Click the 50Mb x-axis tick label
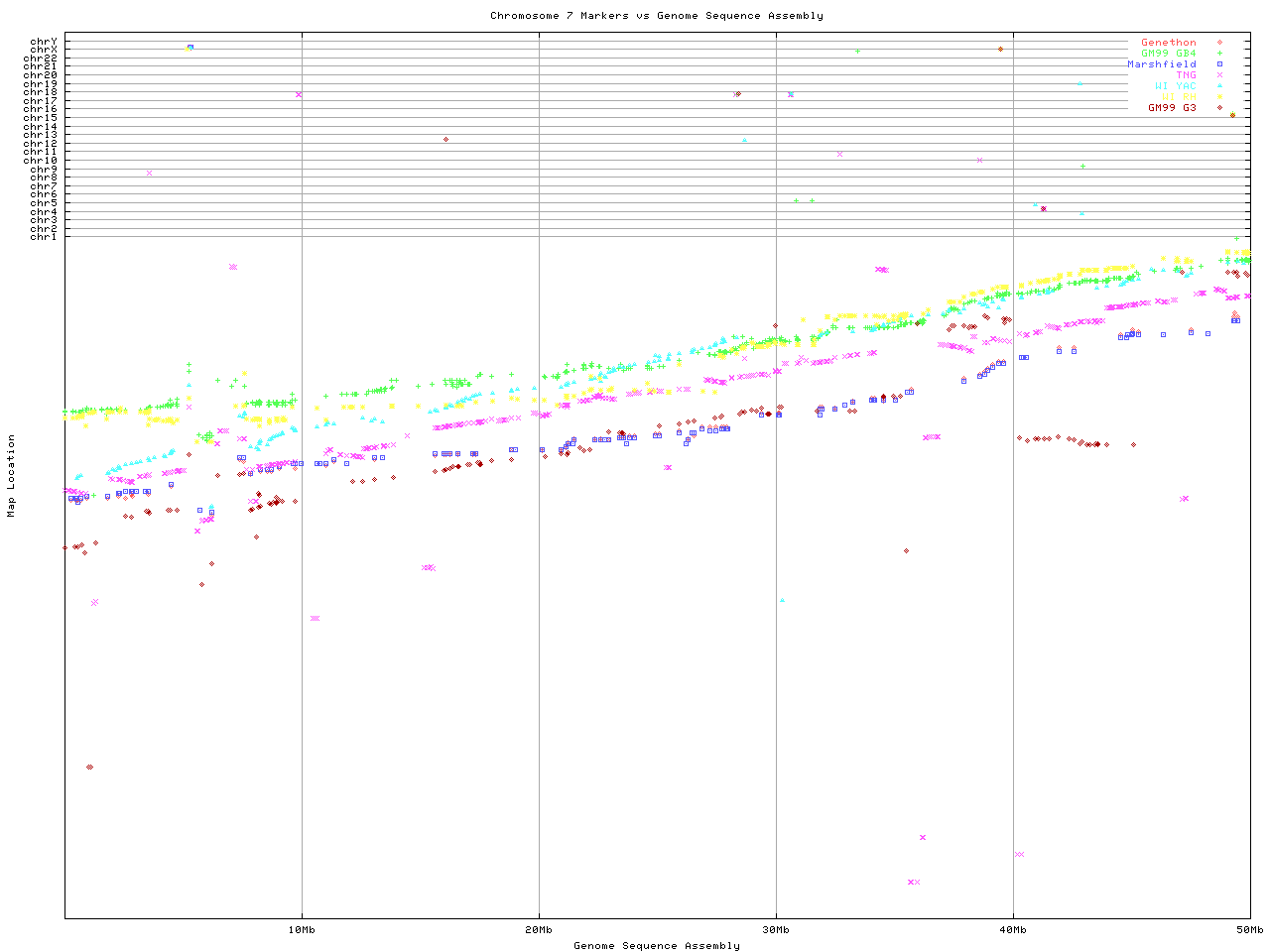This screenshot has height=952, width=1270. coord(1249,930)
